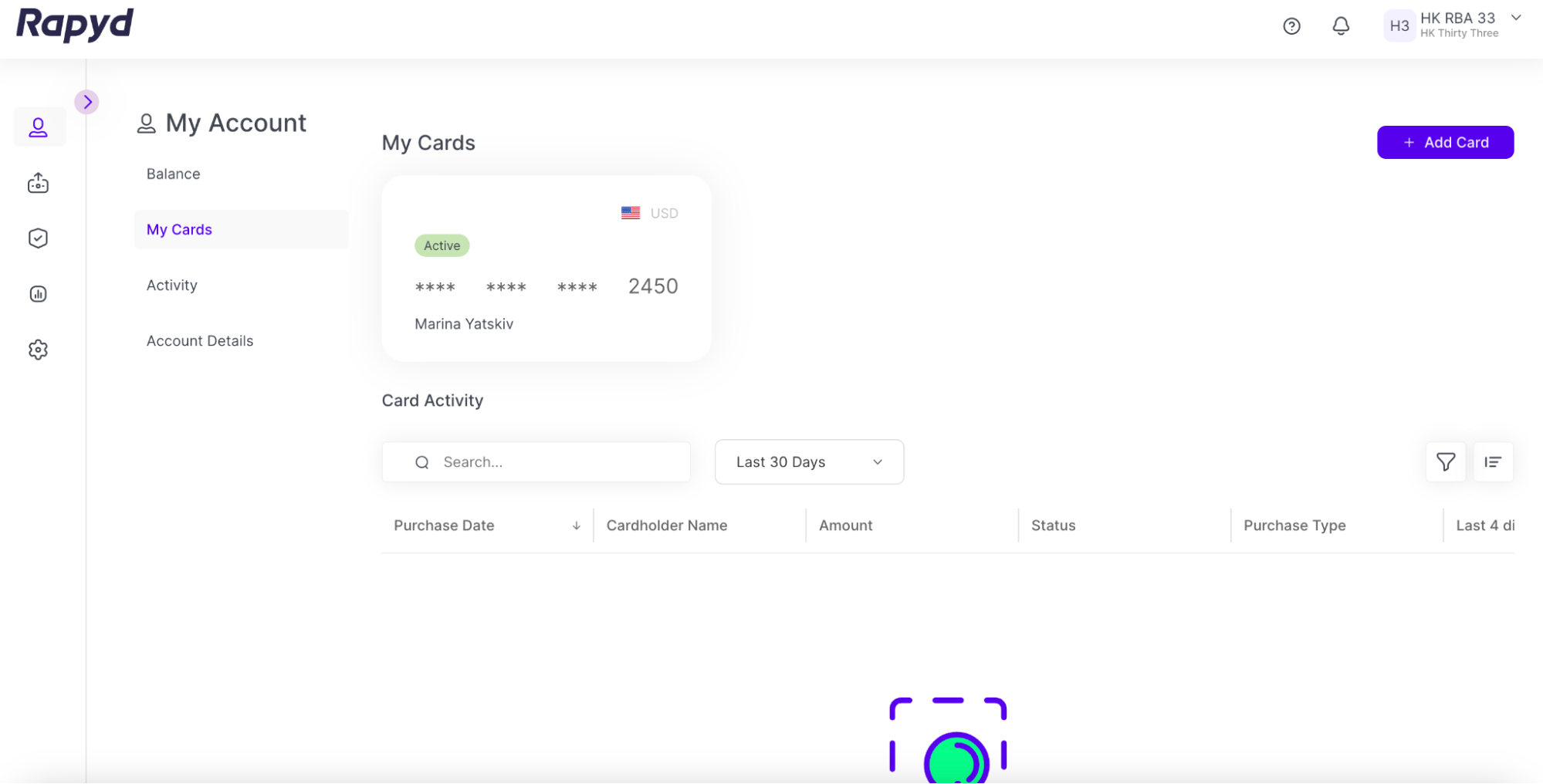Click the filter funnel icon
Screen dimensions: 1543x784
[1445, 462]
